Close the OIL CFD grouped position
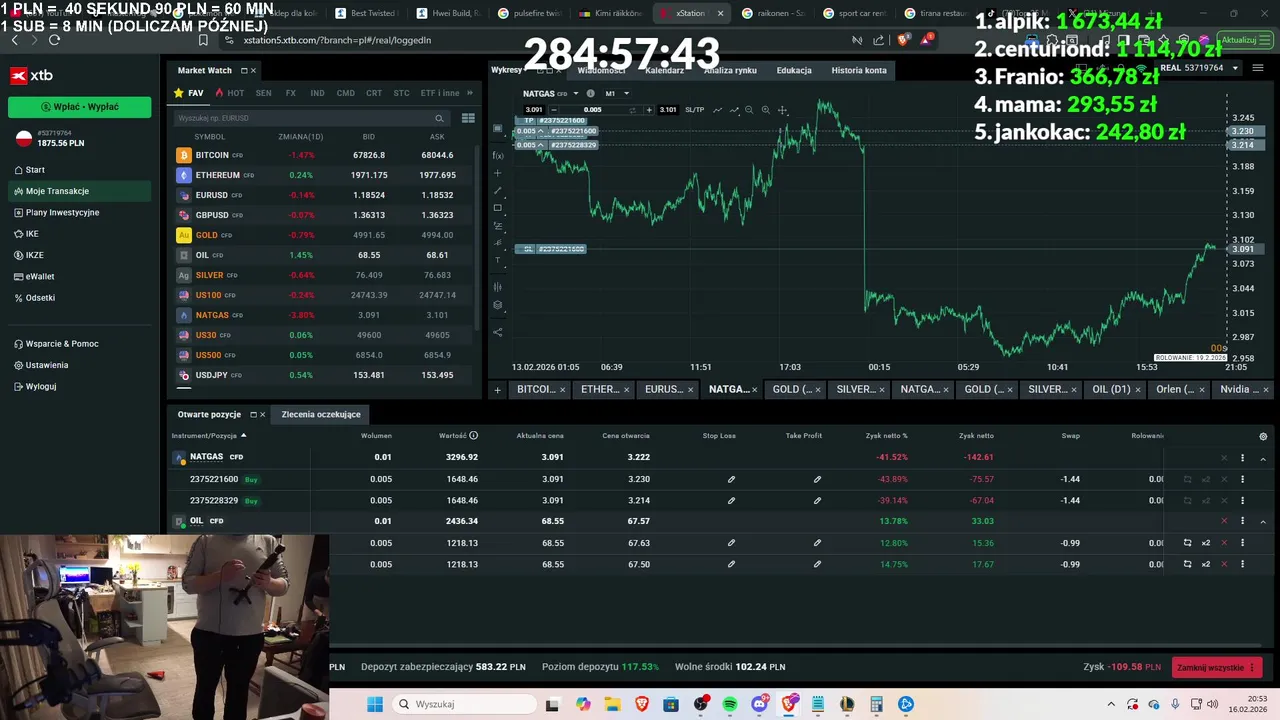The width and height of the screenshot is (1280, 720). 1224,521
